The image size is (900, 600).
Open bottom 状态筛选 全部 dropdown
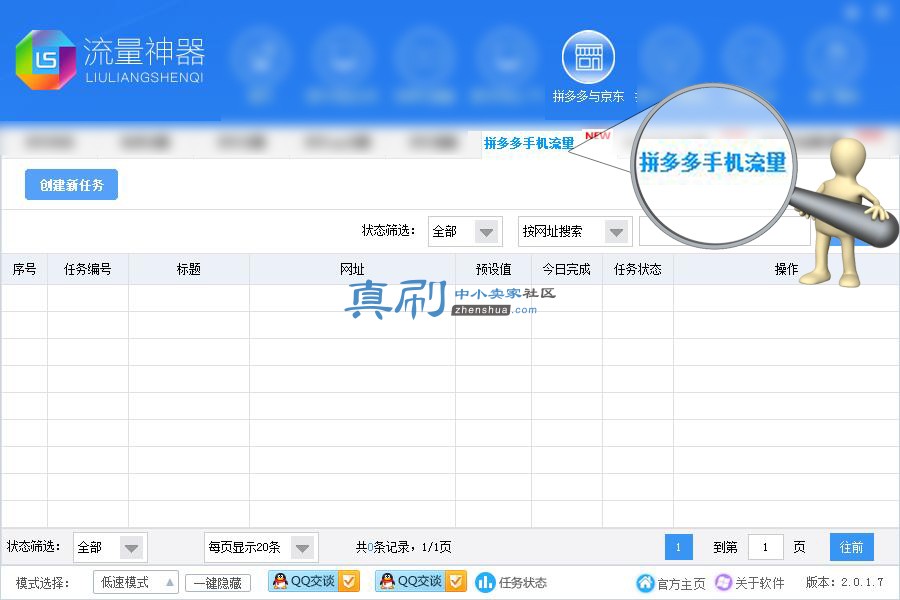131,548
